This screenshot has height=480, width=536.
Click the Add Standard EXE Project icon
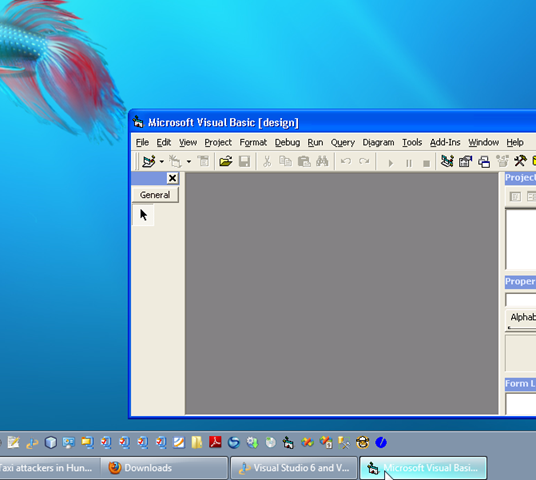click(149, 161)
